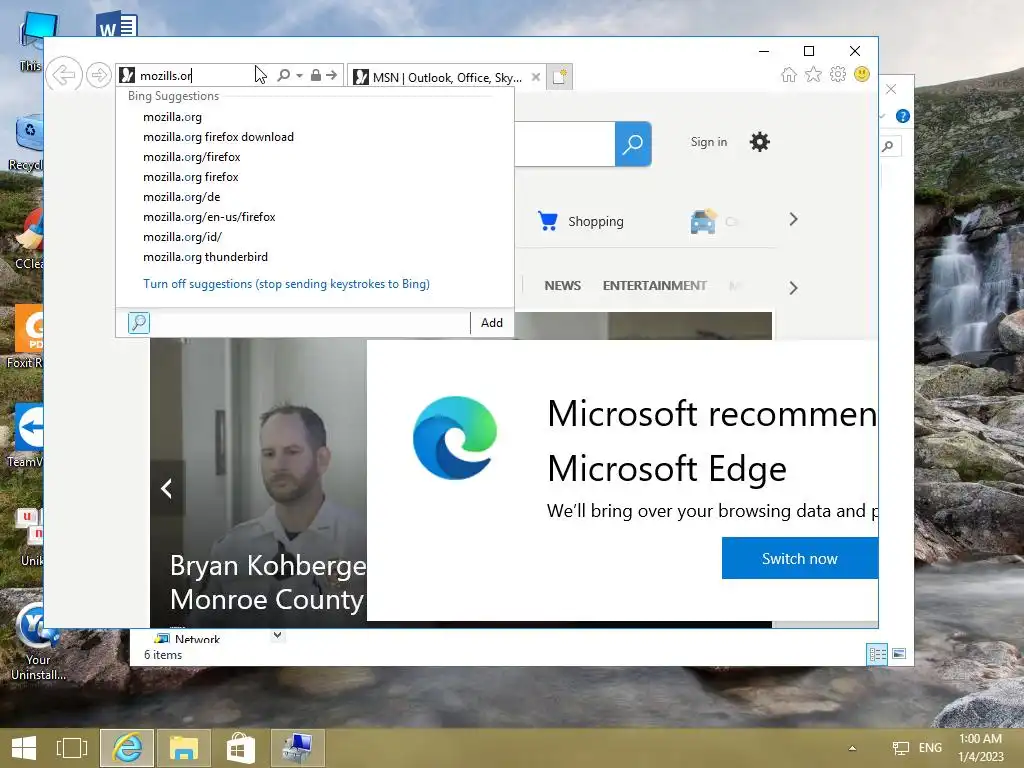Image resolution: width=1024 pixels, height=768 pixels.
Task: Expand more categories chevron beside ENTERTAINMENT
Action: coord(793,288)
